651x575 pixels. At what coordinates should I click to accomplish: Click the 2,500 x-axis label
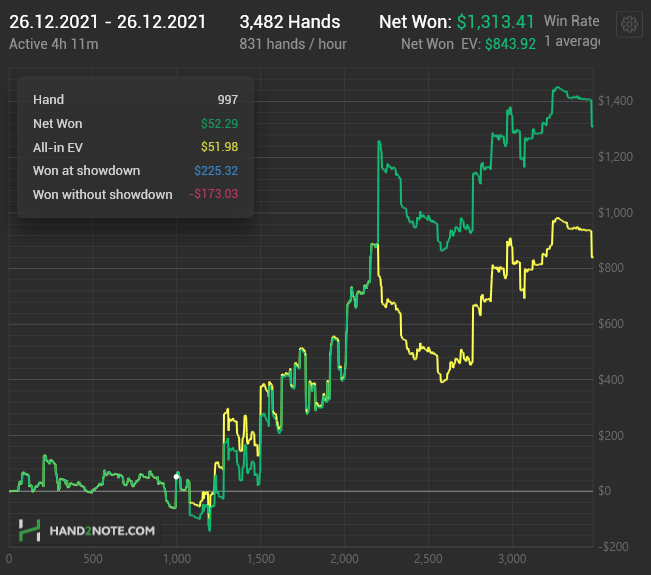click(428, 559)
